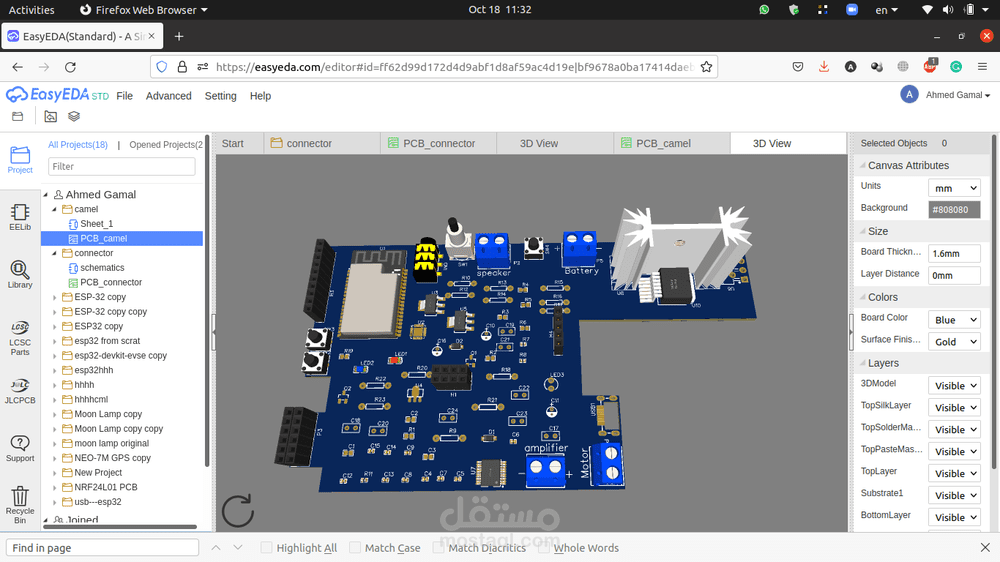Click the image toolbar icon under logo

coord(50,116)
